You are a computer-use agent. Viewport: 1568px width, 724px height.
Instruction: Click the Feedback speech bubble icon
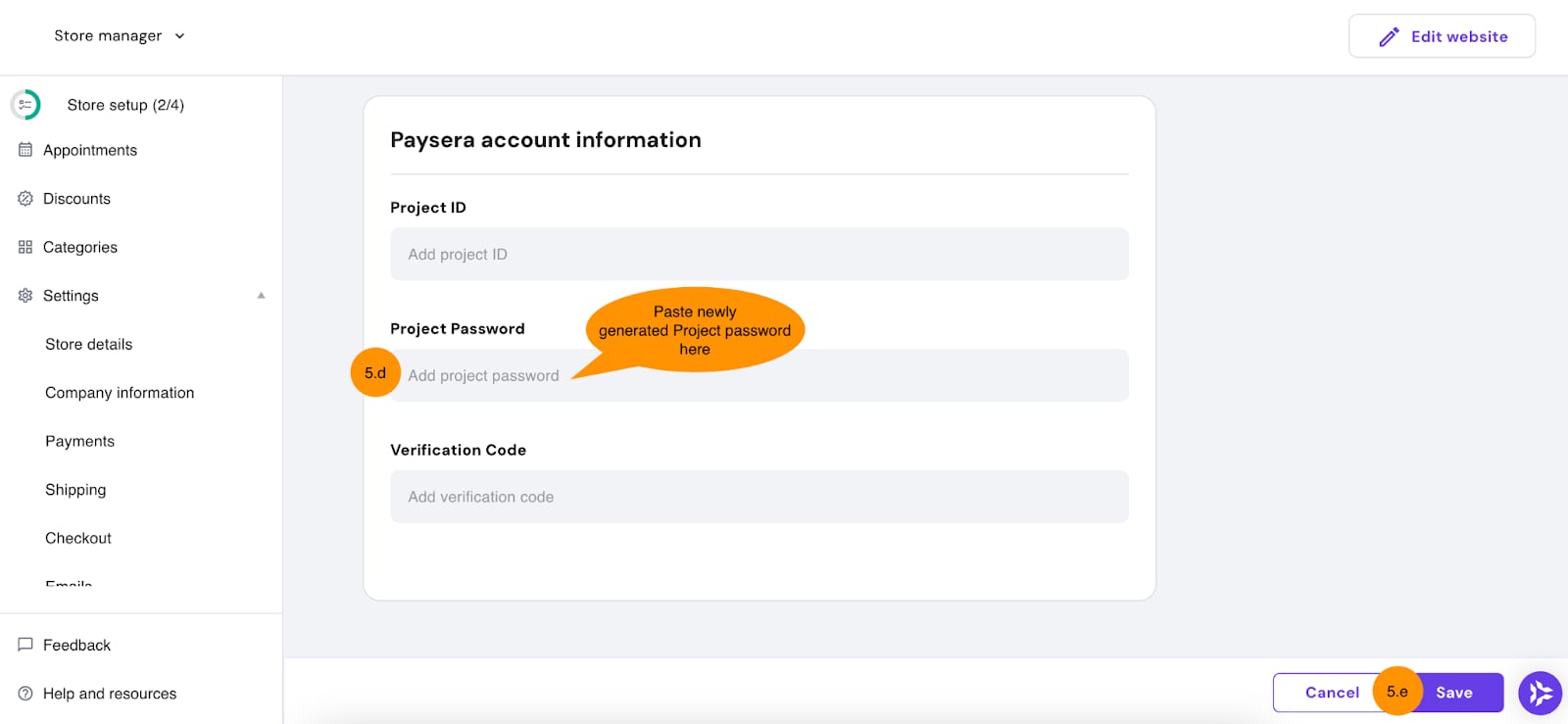[25, 645]
